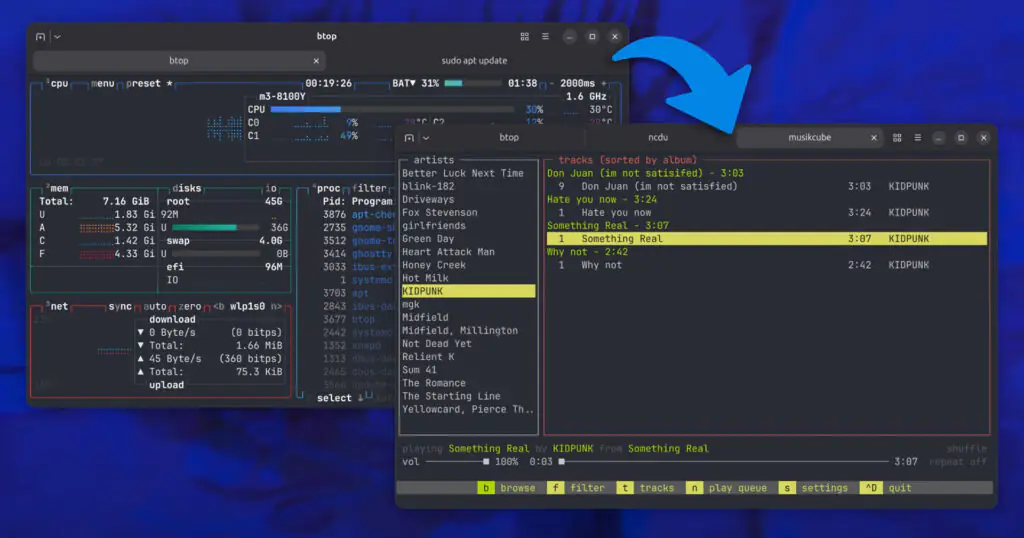Image resolution: width=1024 pixels, height=538 pixels.
Task: Click tab overview grid icon in btop window
Action: [524, 37]
